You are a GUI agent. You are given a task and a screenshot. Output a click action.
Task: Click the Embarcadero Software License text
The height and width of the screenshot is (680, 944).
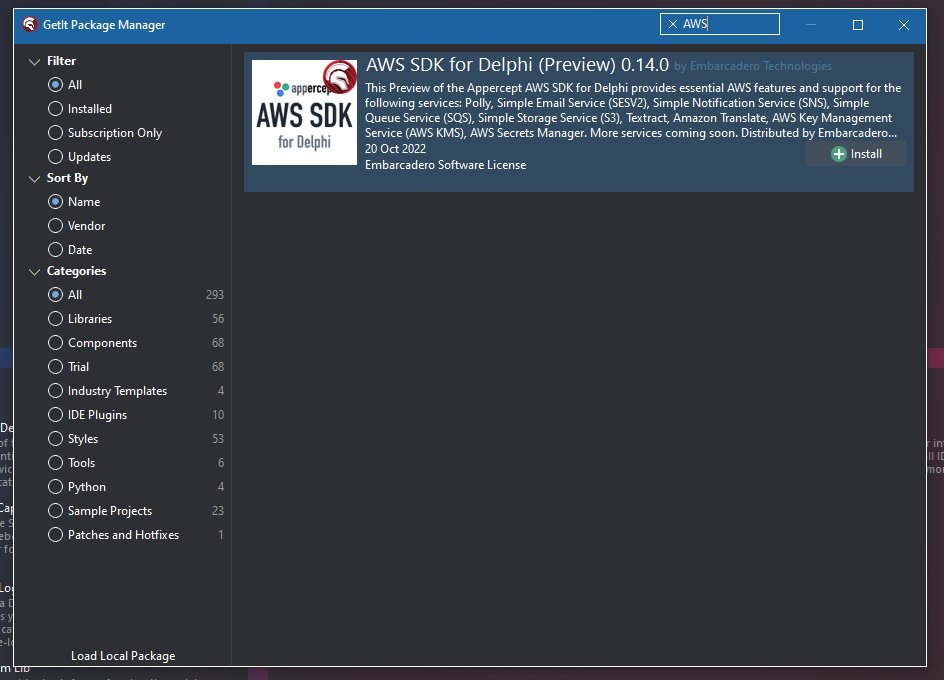coord(446,165)
